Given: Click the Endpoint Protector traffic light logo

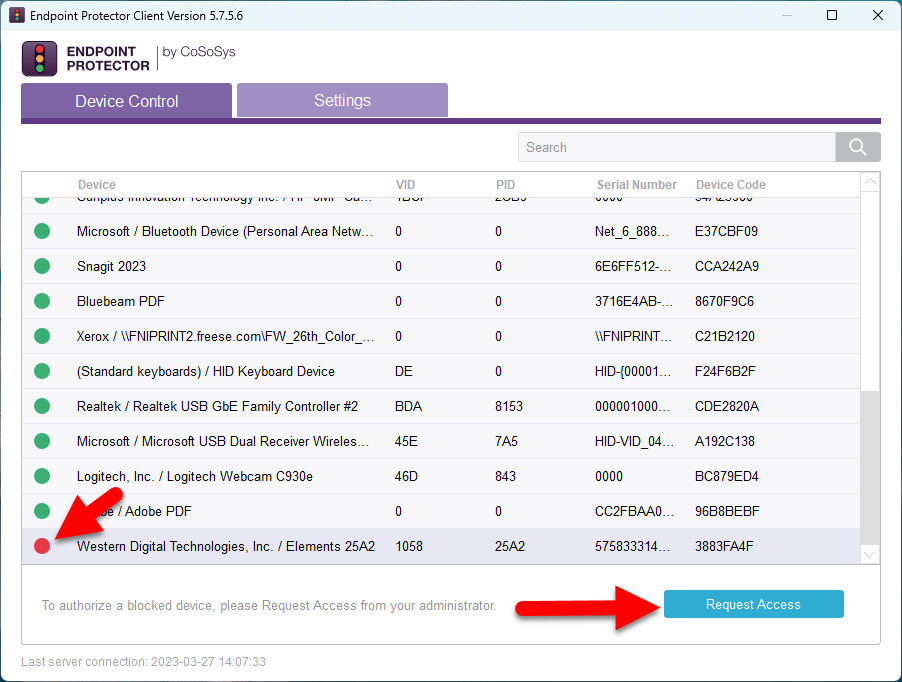Looking at the screenshot, I should point(40,59).
